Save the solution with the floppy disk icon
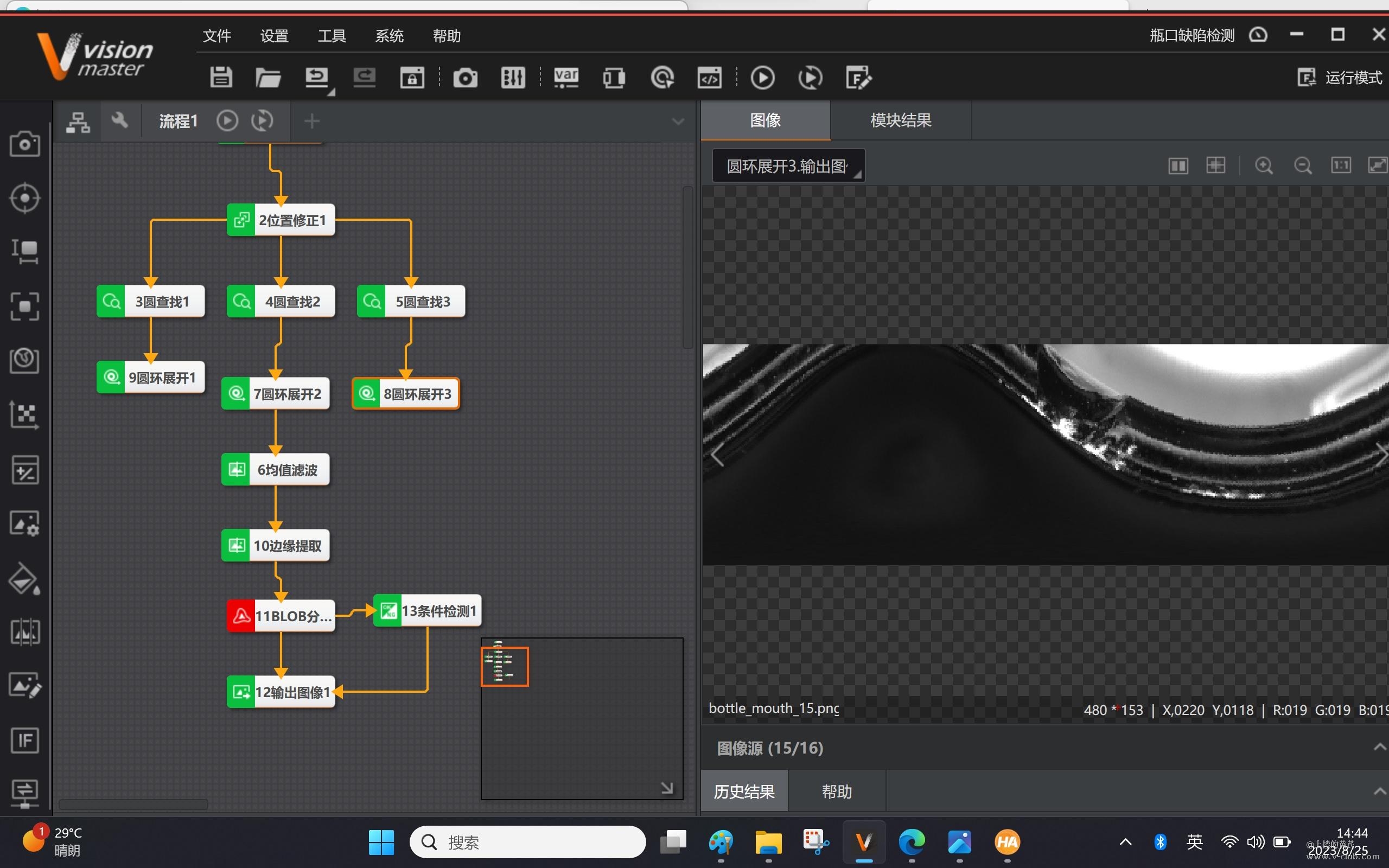 [221, 77]
